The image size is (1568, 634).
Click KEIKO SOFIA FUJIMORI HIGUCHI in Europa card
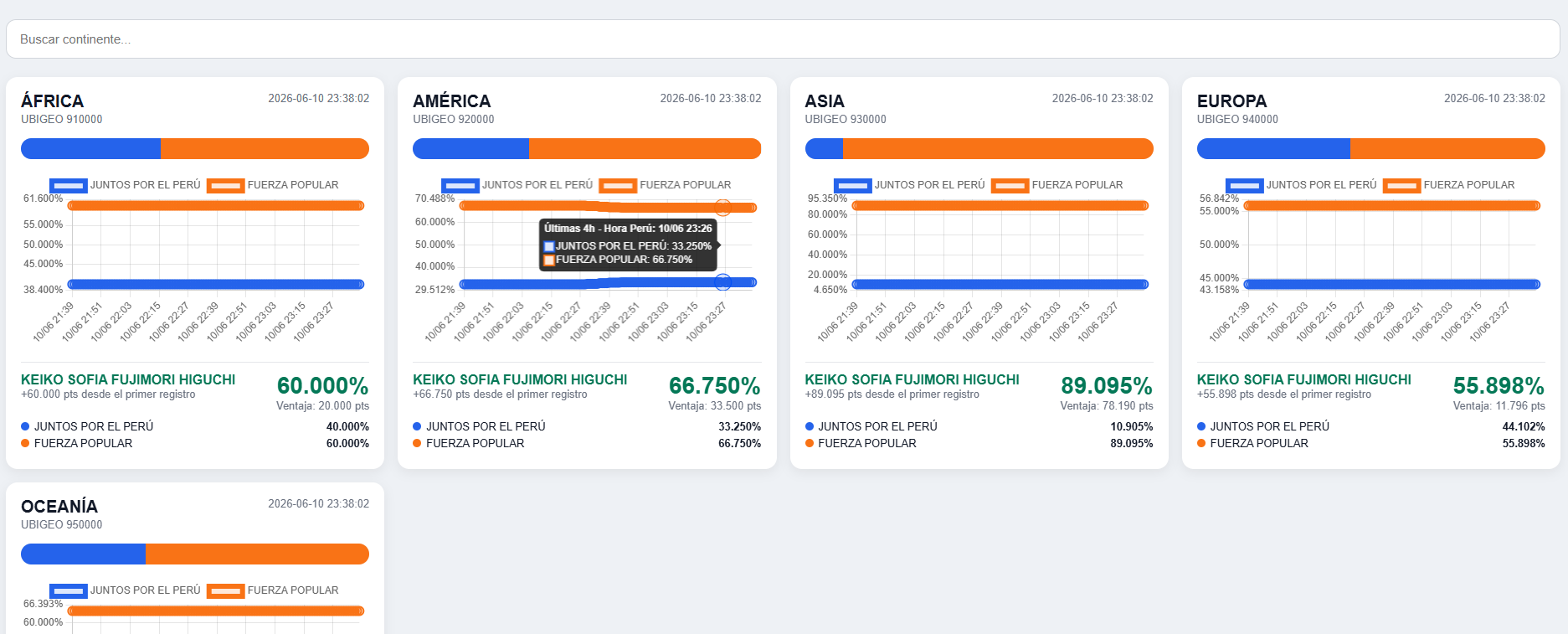(1304, 380)
